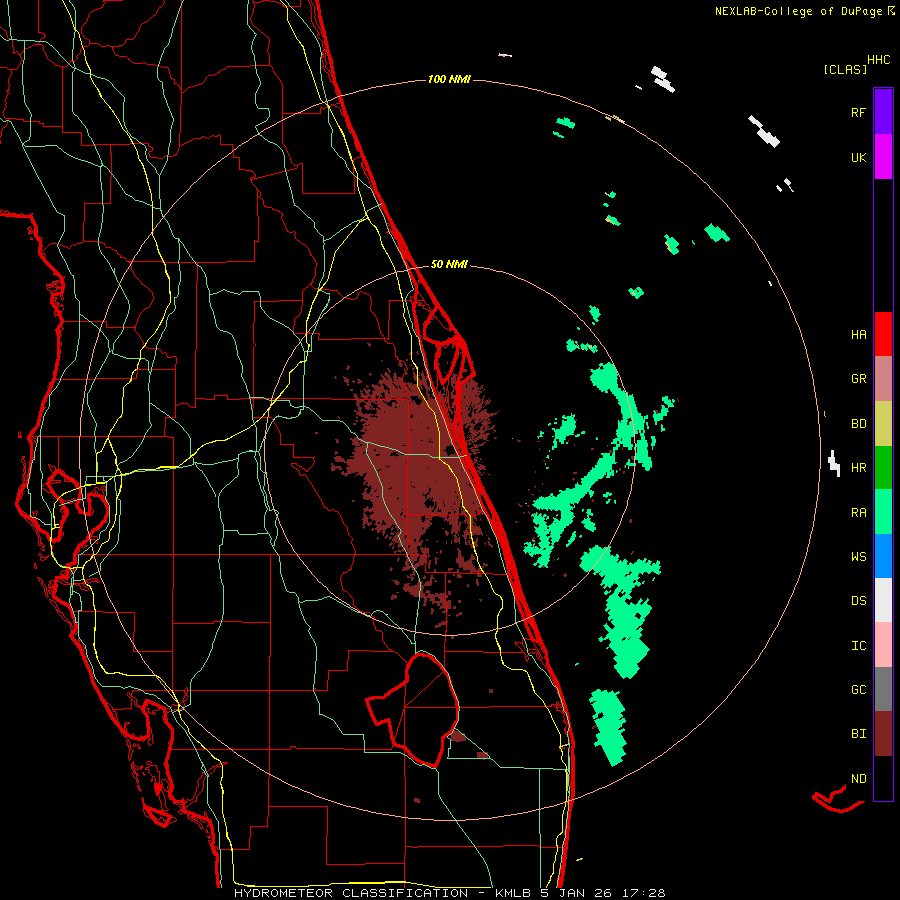The height and width of the screenshot is (900, 900).
Task: Click the GC legend label
Action: (x=858, y=690)
